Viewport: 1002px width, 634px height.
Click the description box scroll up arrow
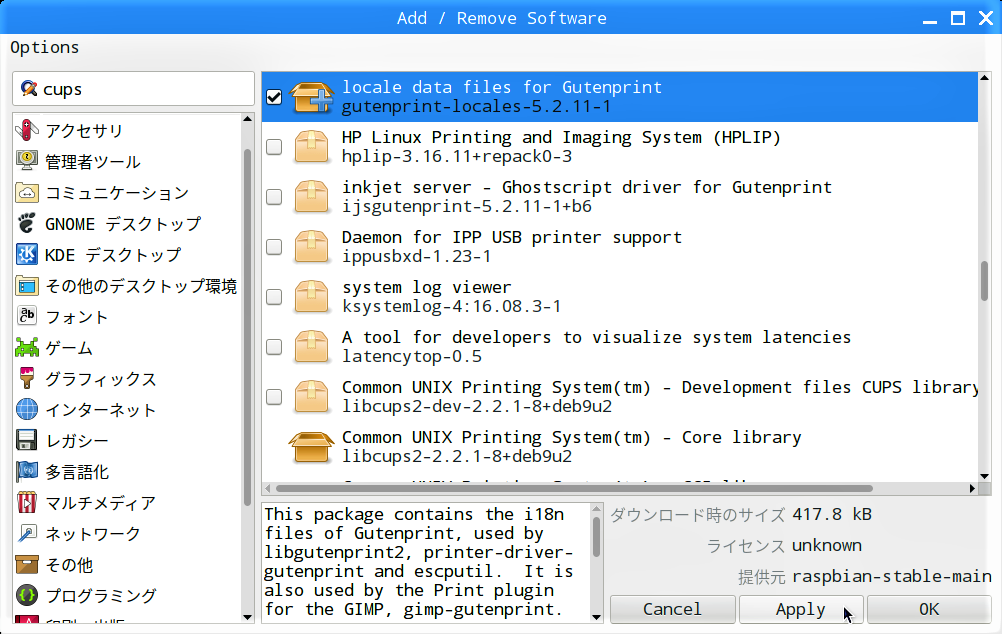pos(596,509)
